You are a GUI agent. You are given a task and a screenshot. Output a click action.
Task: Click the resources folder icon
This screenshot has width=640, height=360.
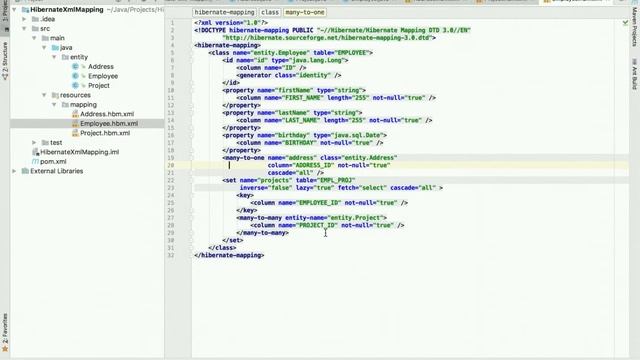coord(55,95)
